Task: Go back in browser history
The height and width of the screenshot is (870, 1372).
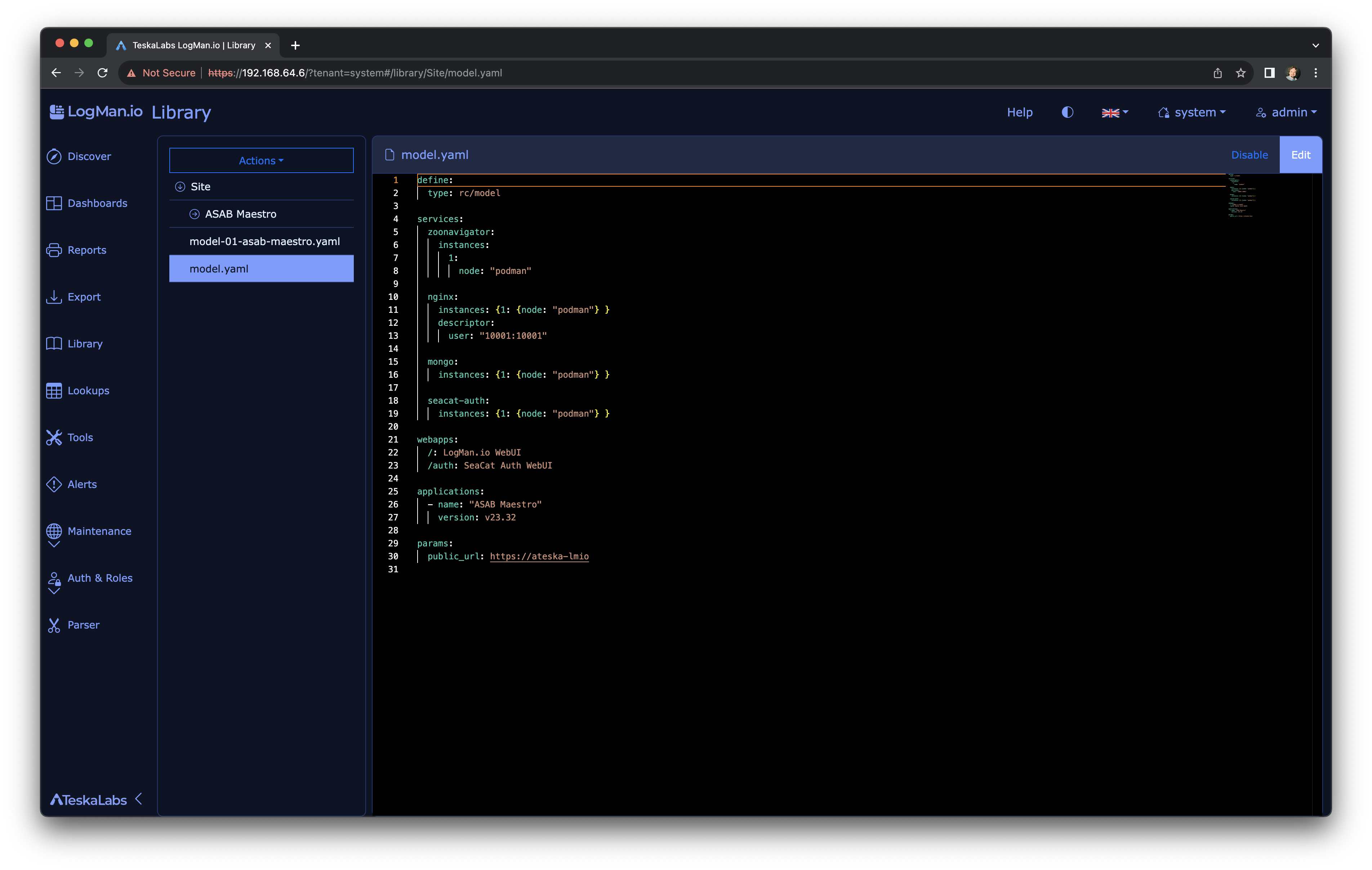Action: click(x=56, y=73)
